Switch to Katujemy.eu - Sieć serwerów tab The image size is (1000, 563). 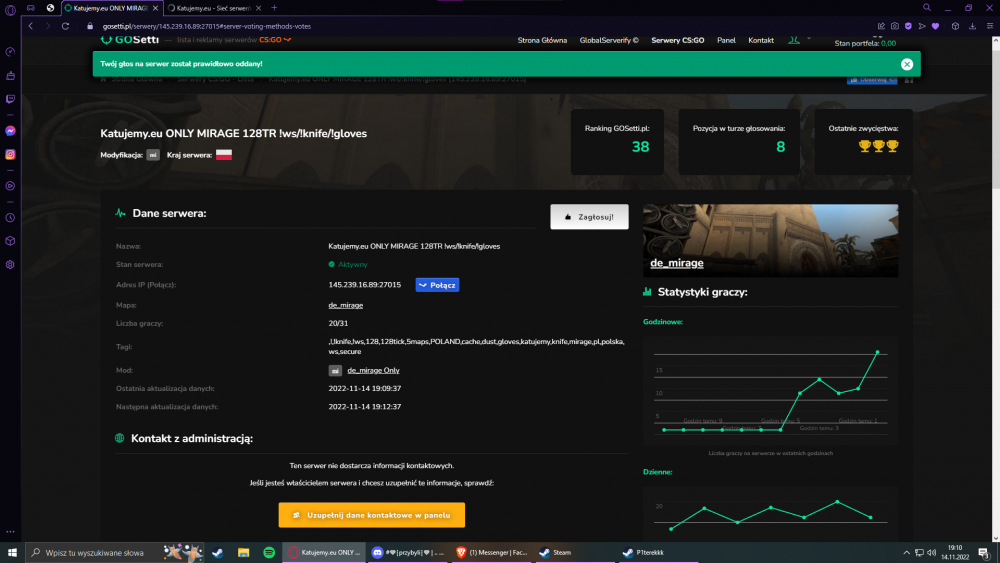click(214, 8)
